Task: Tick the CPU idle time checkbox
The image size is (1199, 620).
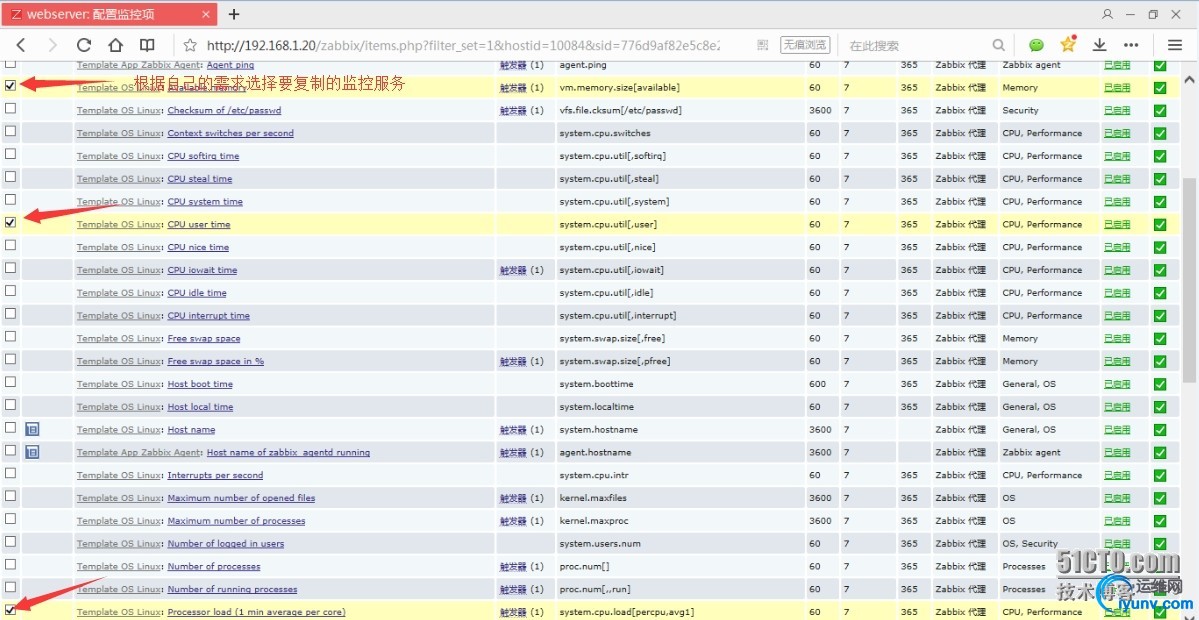Action: pyautogui.click(x=10, y=291)
